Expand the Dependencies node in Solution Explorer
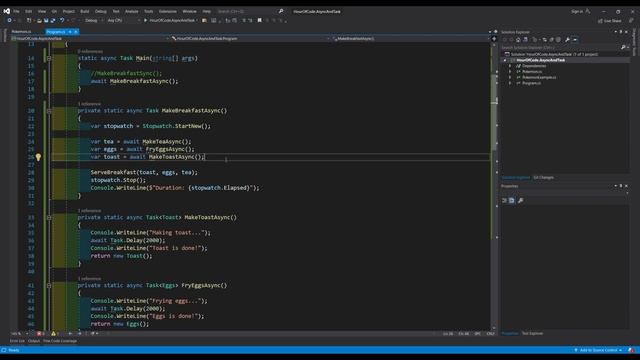Image resolution: width=640 pixels, height=360 pixels. [x=510, y=66]
